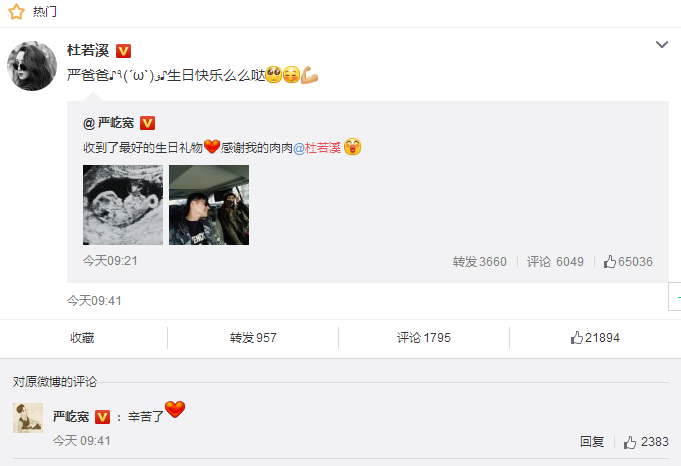Open the @严屹宽 reposted author link
The height and width of the screenshot is (466, 681).
pos(109,123)
